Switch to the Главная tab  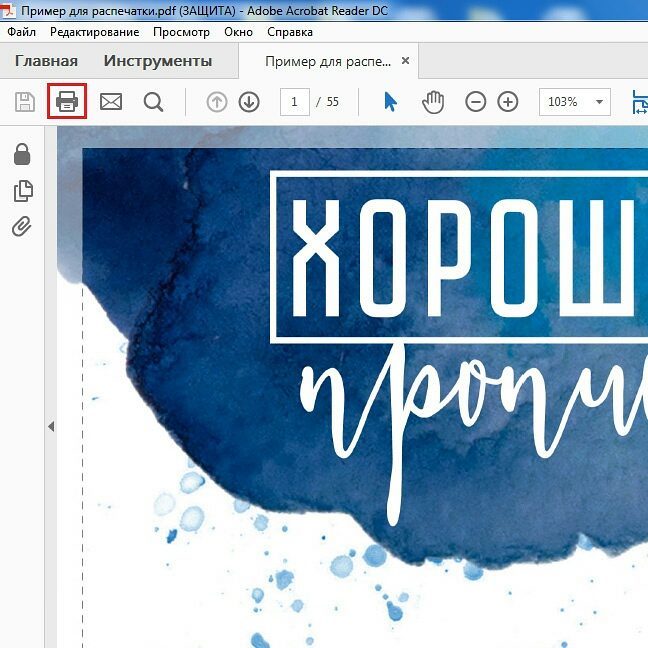coord(46,61)
